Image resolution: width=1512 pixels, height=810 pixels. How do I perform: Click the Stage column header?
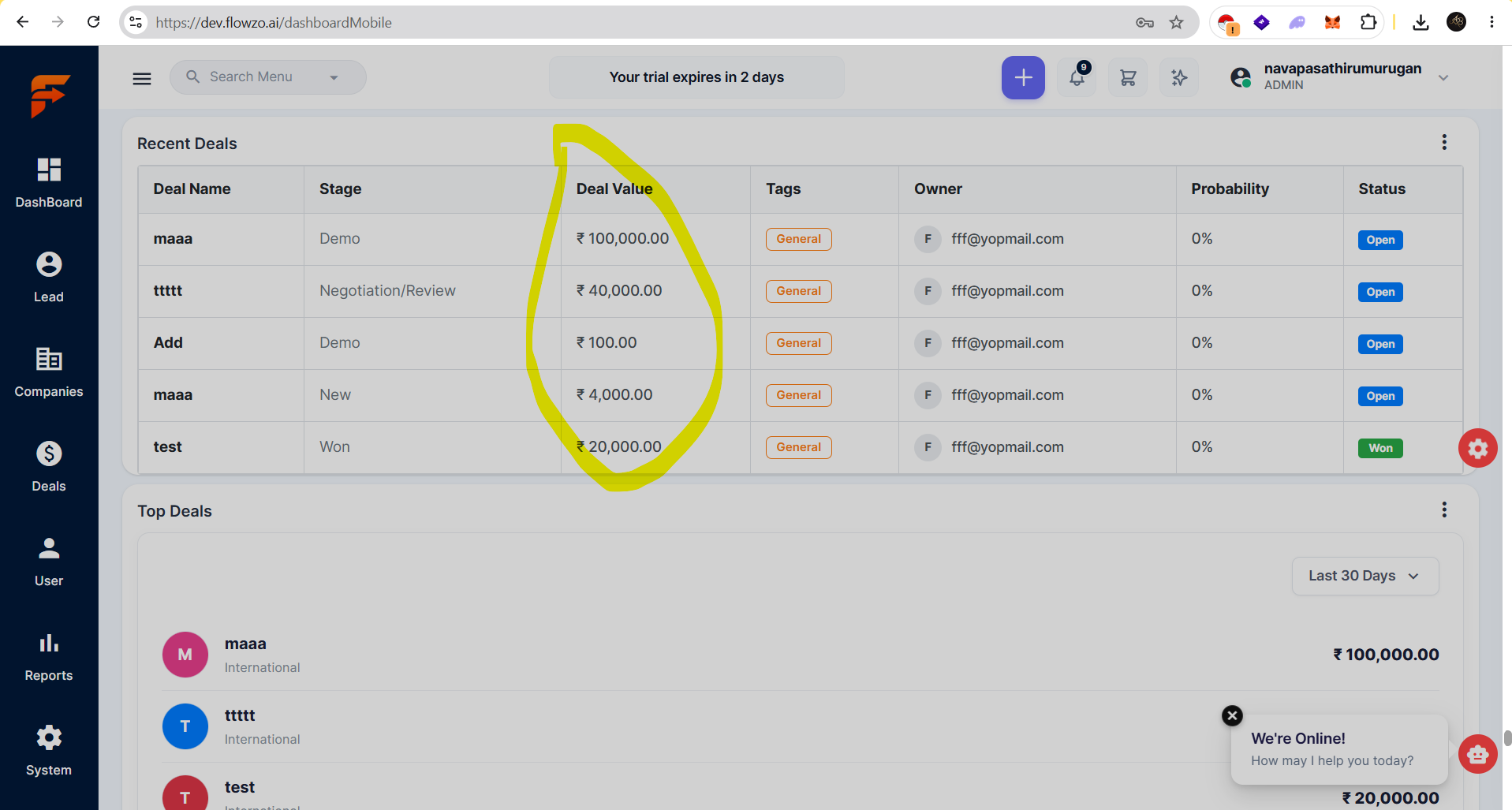click(340, 189)
